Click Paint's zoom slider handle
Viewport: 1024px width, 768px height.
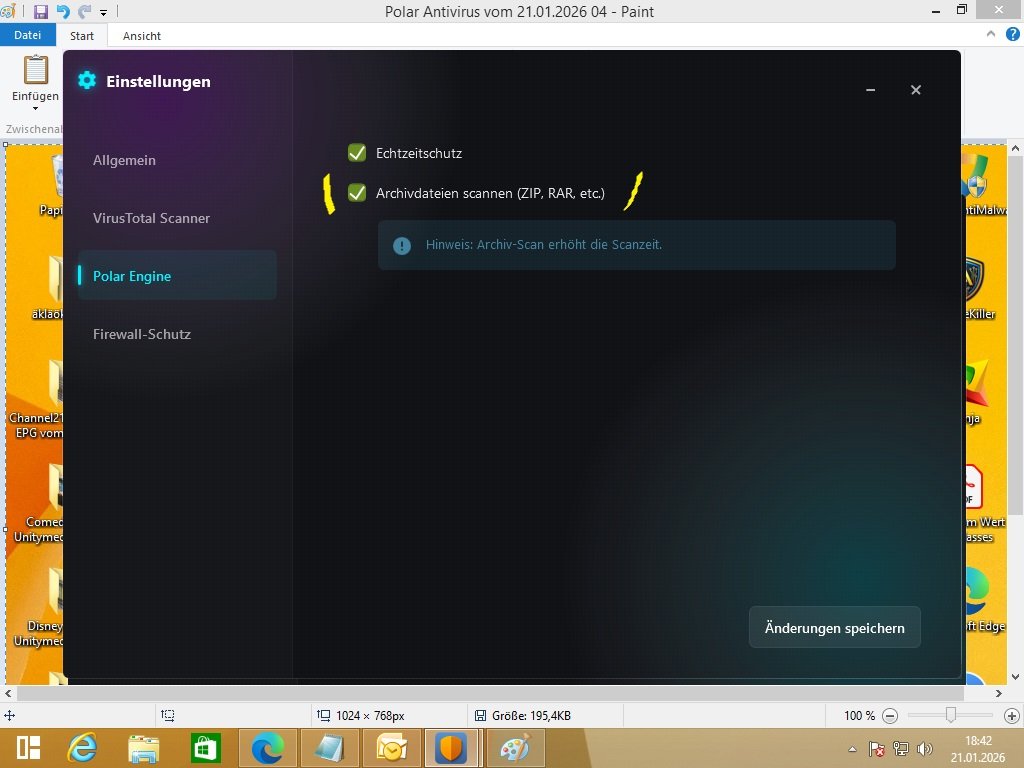point(951,716)
